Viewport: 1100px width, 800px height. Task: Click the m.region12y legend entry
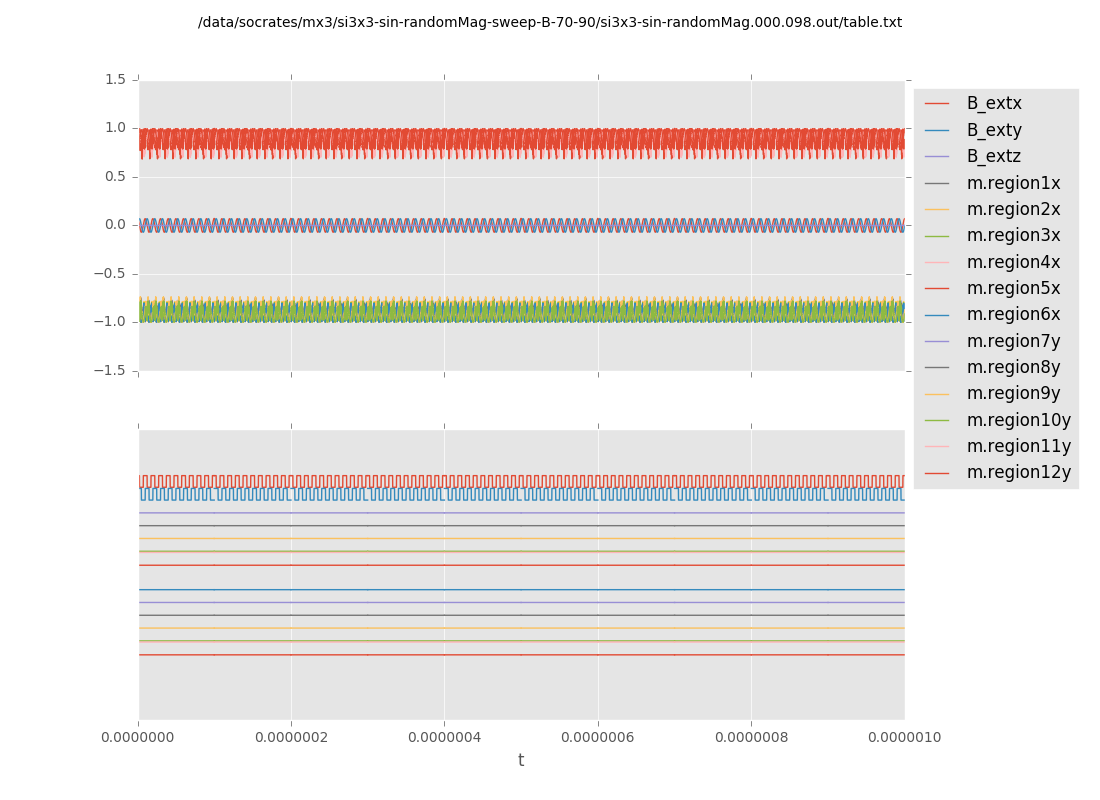tap(1018, 472)
